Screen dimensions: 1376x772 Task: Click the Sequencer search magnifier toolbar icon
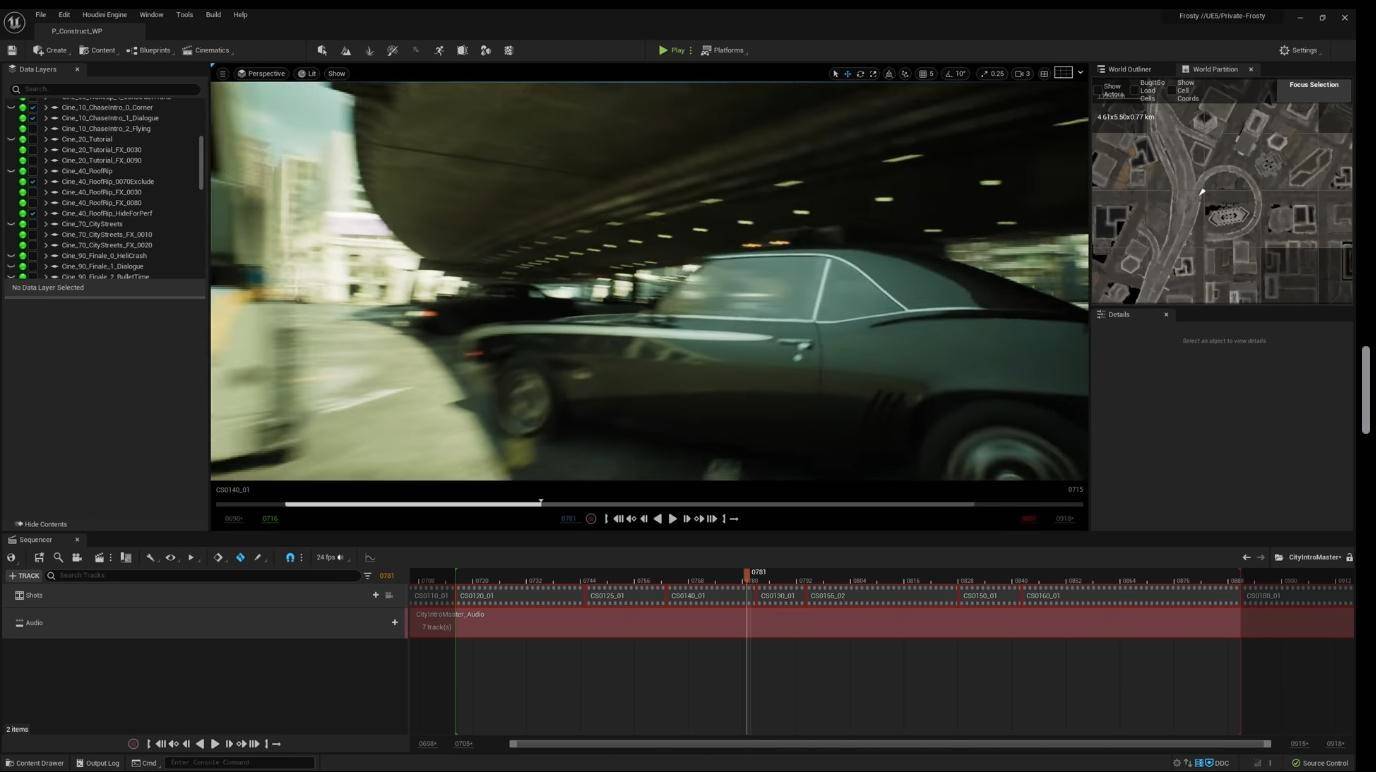tap(58, 557)
